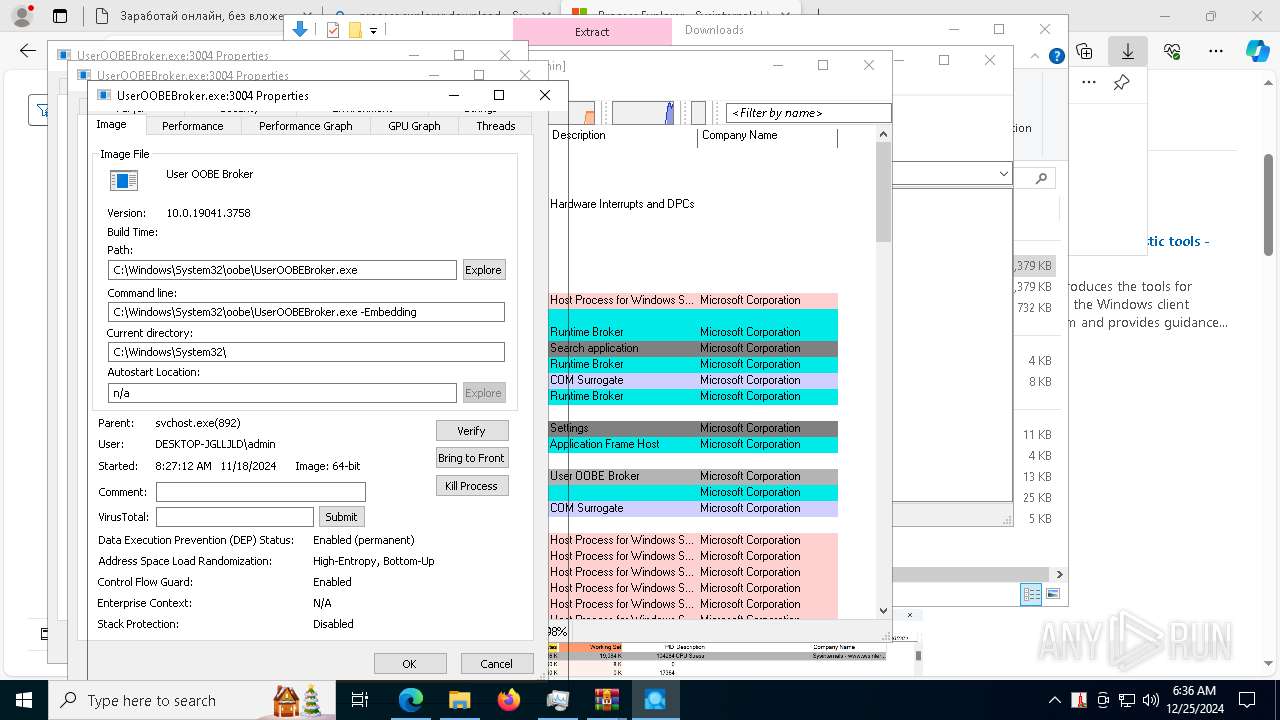Click the Kill Process button

[471, 486]
